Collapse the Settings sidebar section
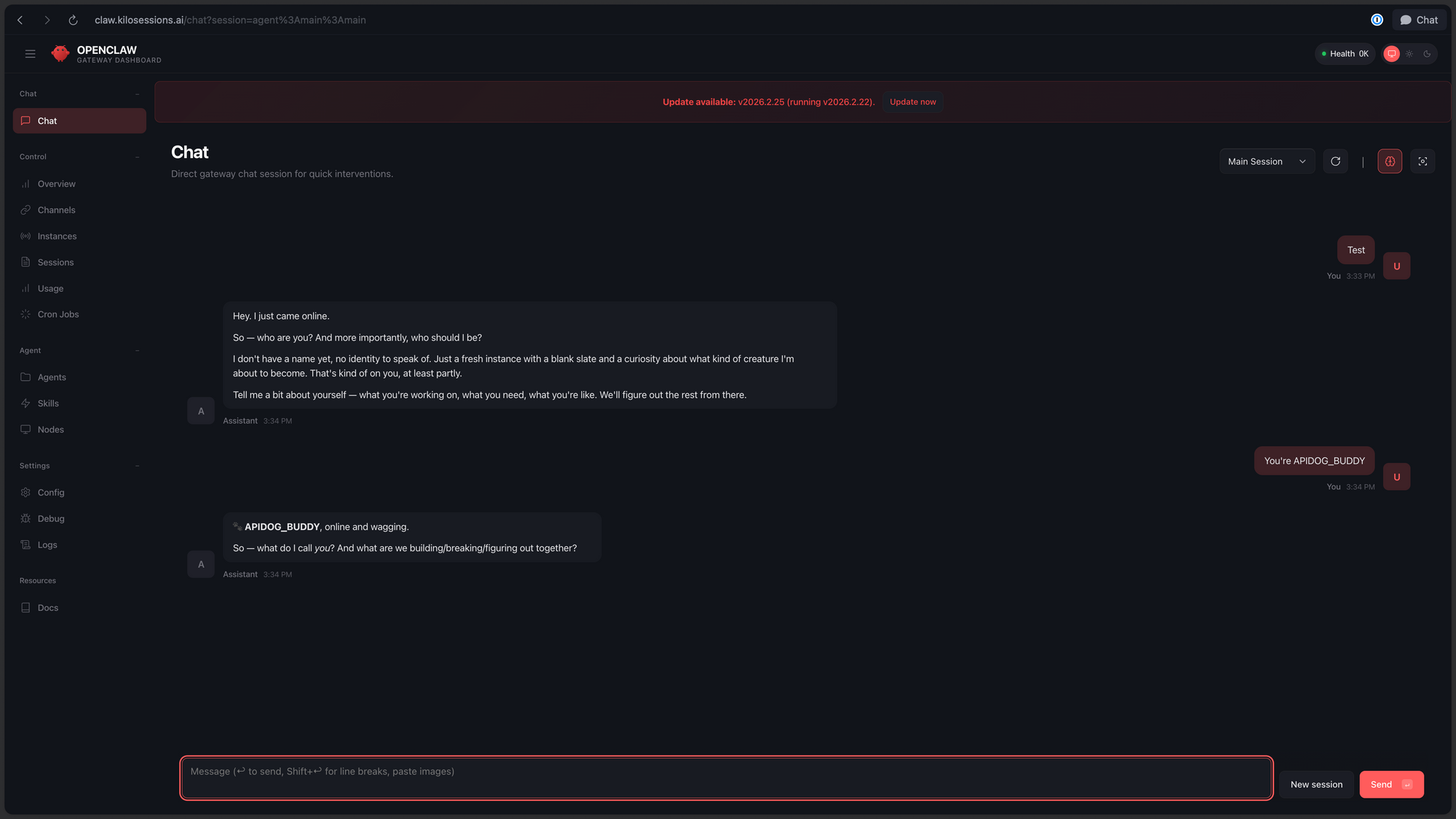The width and height of the screenshot is (1456, 819). 137,466
